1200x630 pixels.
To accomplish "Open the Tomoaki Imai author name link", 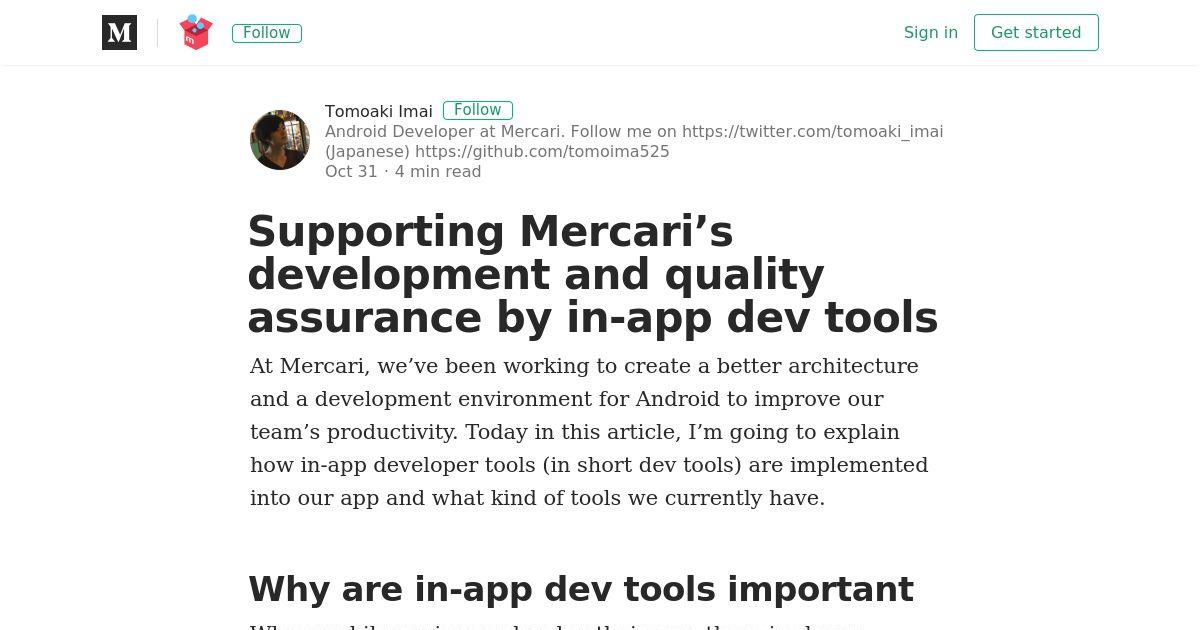I will tap(379, 111).
